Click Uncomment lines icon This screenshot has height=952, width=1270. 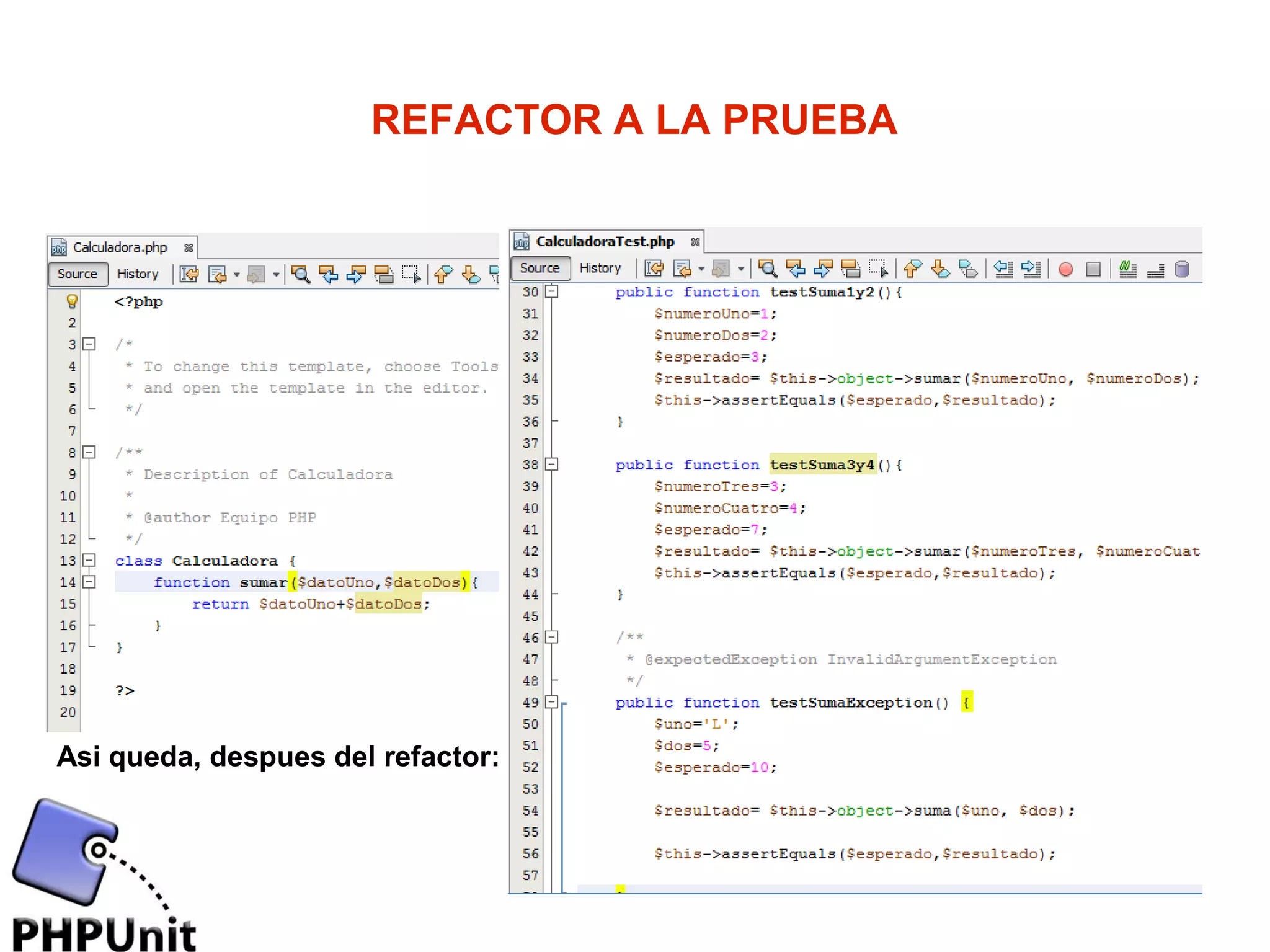tap(1155, 270)
